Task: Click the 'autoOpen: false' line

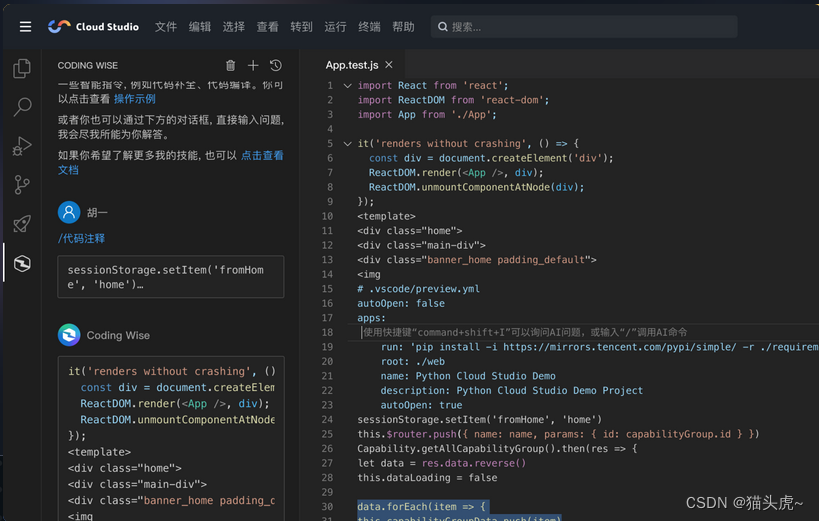Action: pos(401,303)
